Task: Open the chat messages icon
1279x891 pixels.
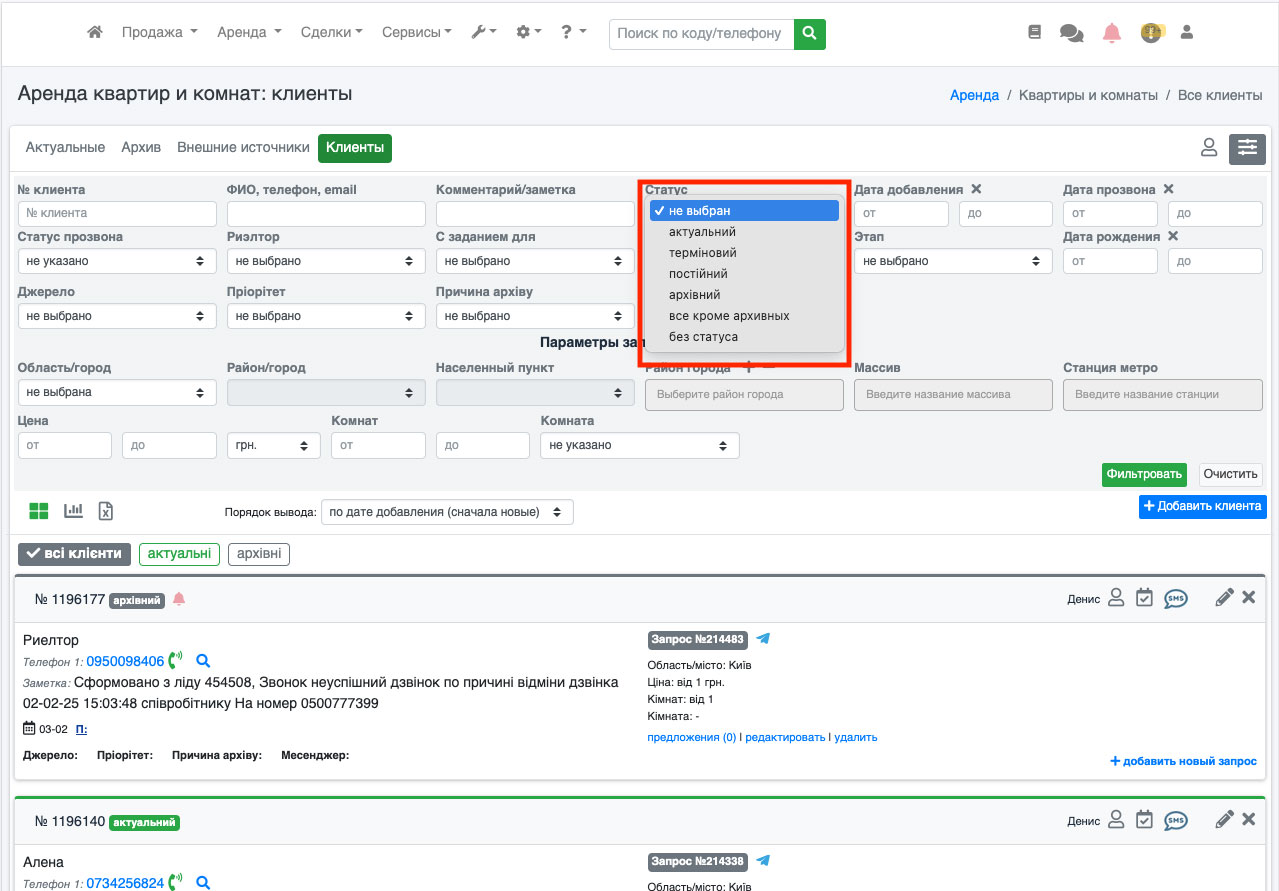Action: [x=1071, y=33]
